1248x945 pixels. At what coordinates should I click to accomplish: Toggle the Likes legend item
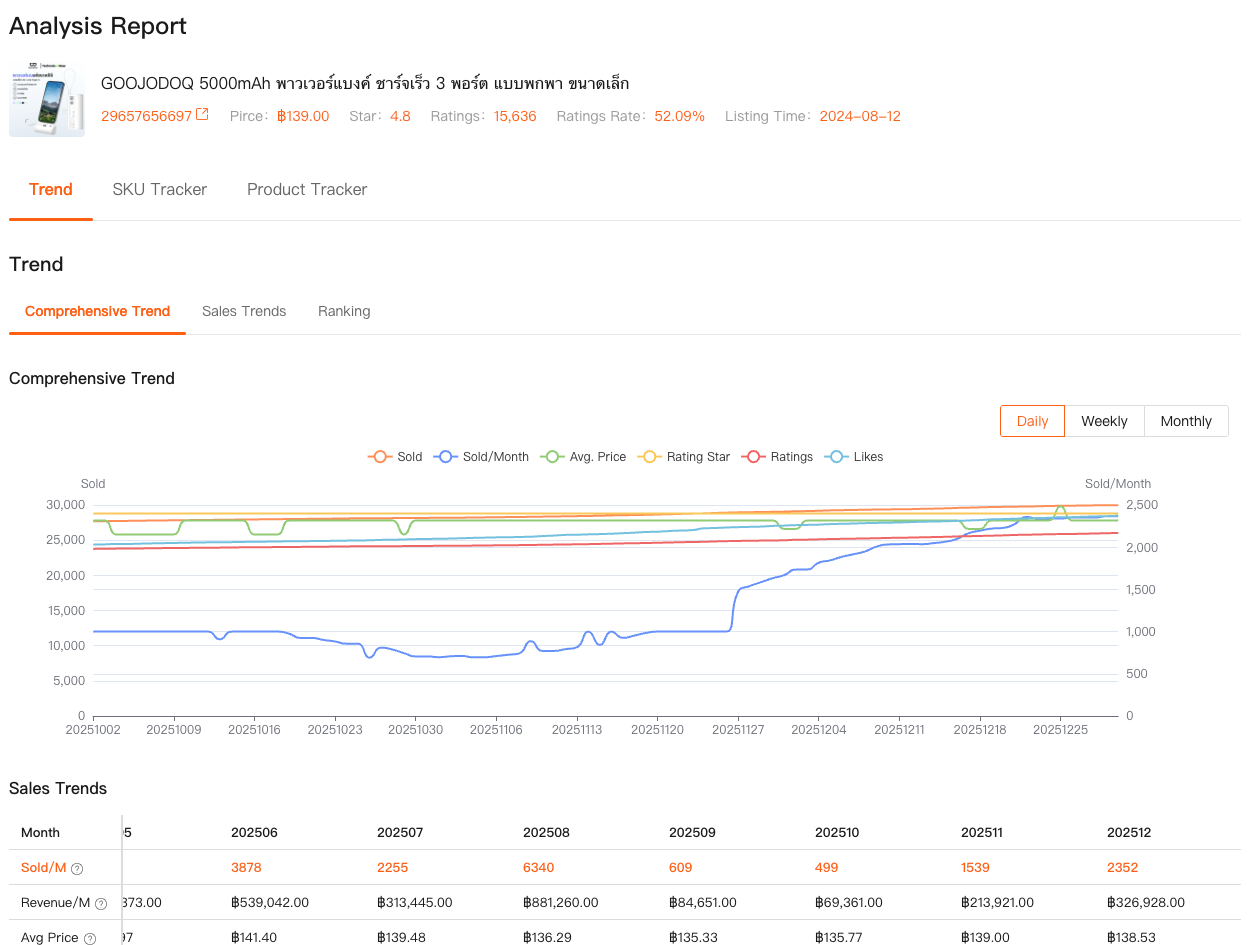click(855, 457)
